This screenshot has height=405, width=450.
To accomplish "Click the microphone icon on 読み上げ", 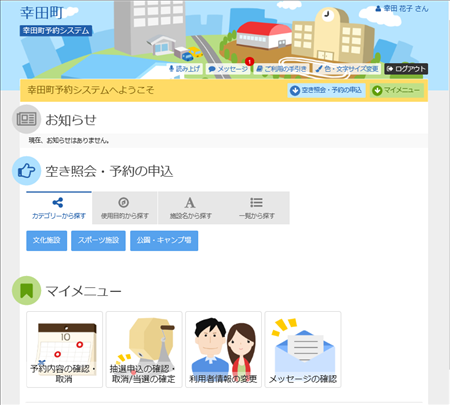I will pos(171,69).
